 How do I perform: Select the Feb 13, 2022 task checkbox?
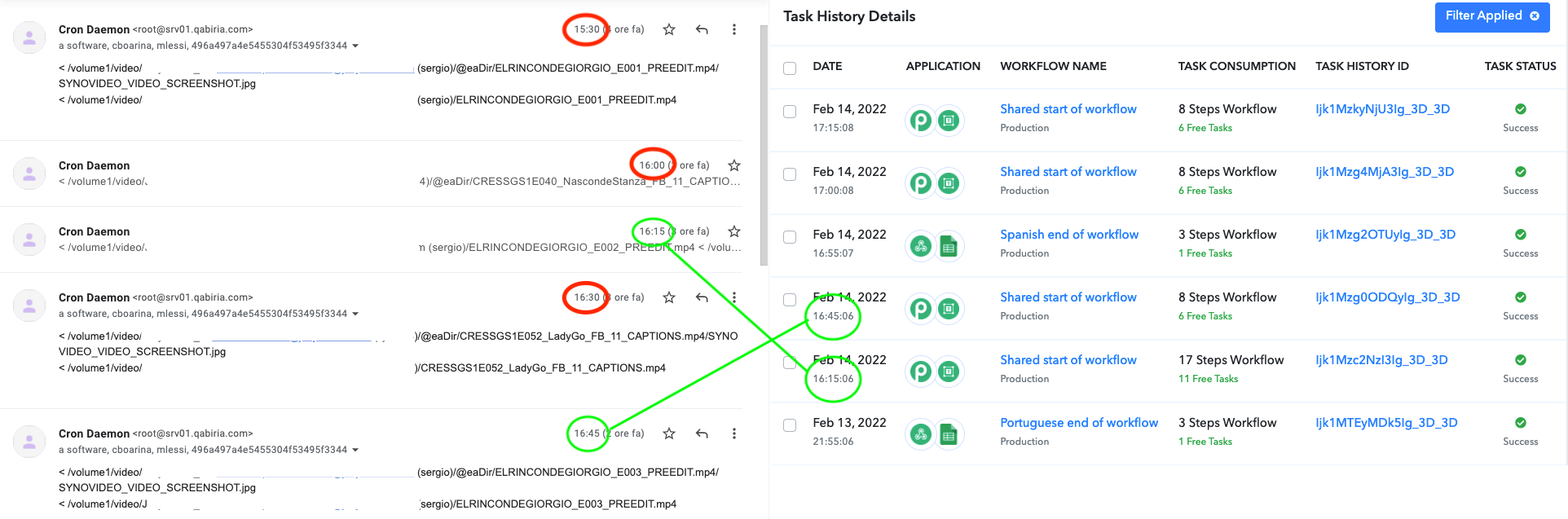point(790,425)
